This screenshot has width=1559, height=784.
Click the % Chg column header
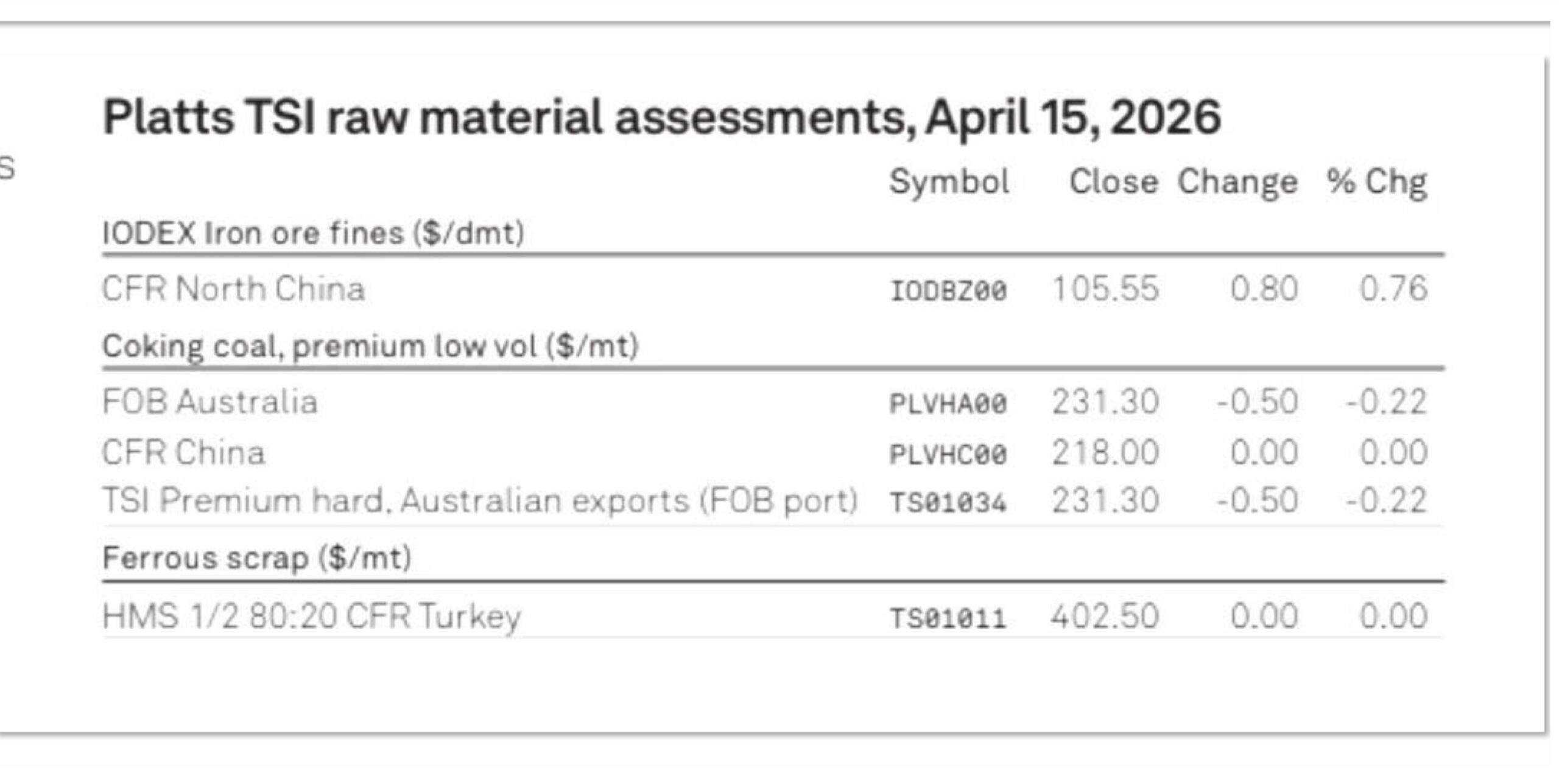tap(1376, 181)
